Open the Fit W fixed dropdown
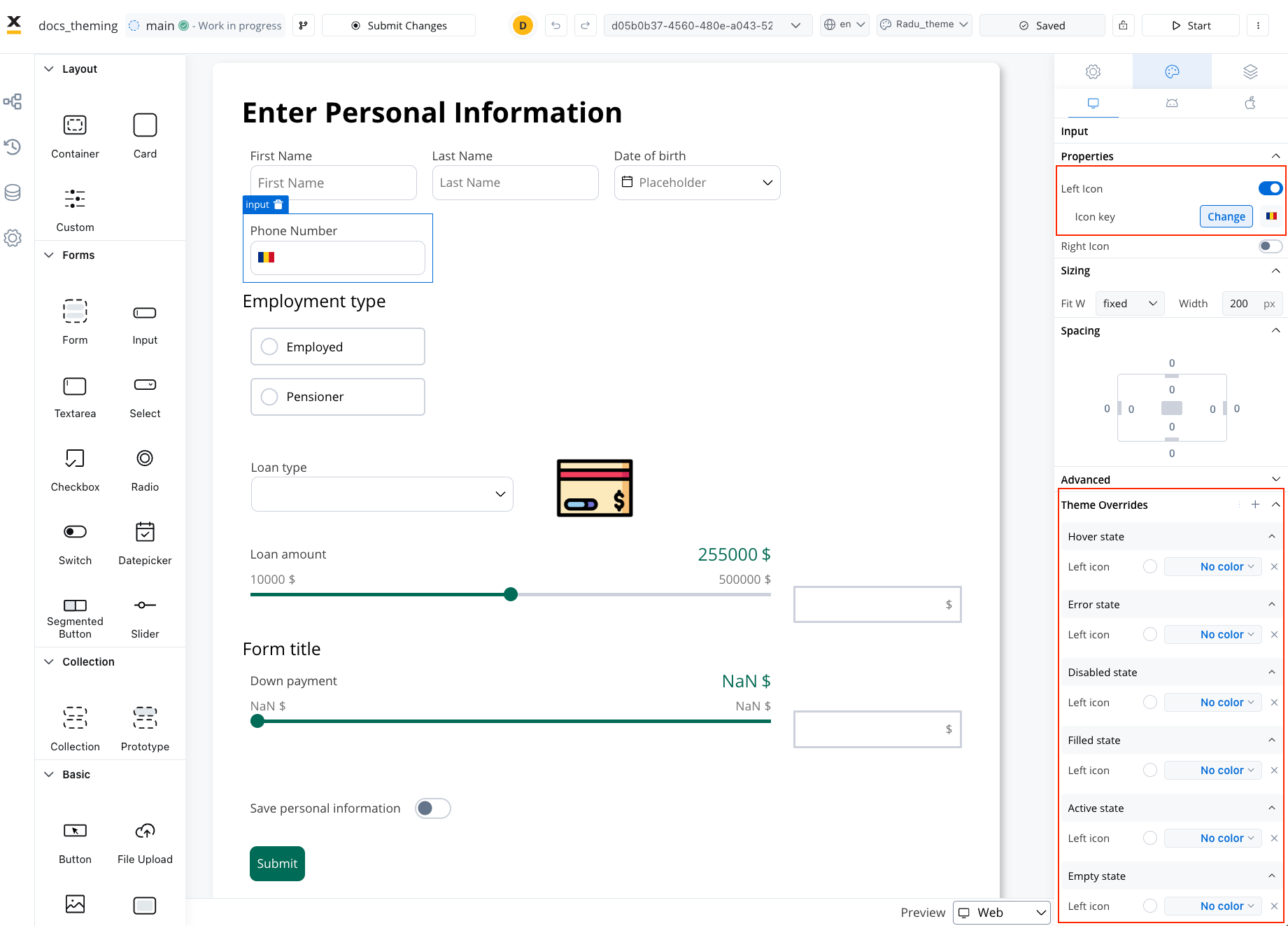 [1130, 303]
